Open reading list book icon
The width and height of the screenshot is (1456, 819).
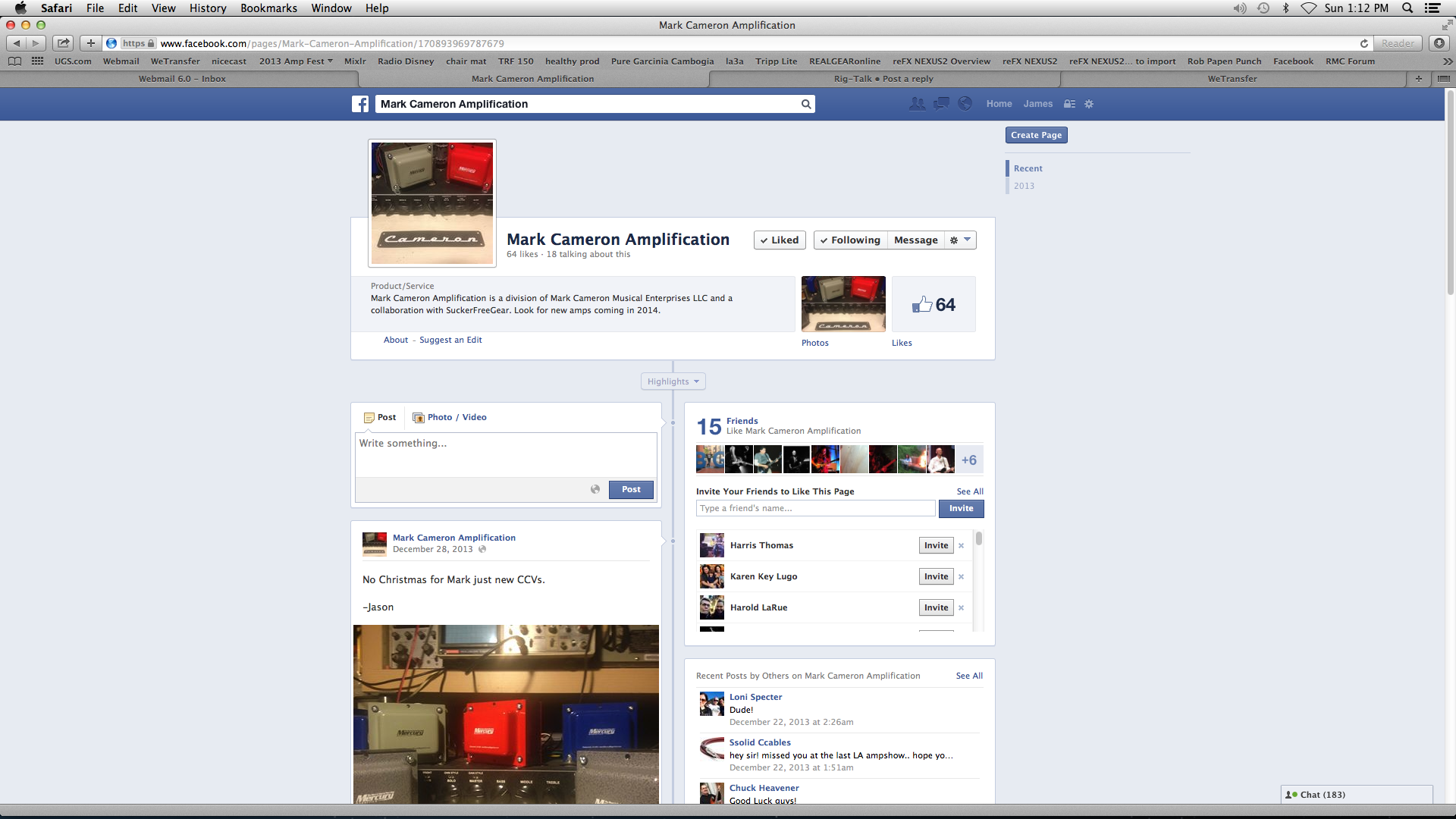coord(14,61)
